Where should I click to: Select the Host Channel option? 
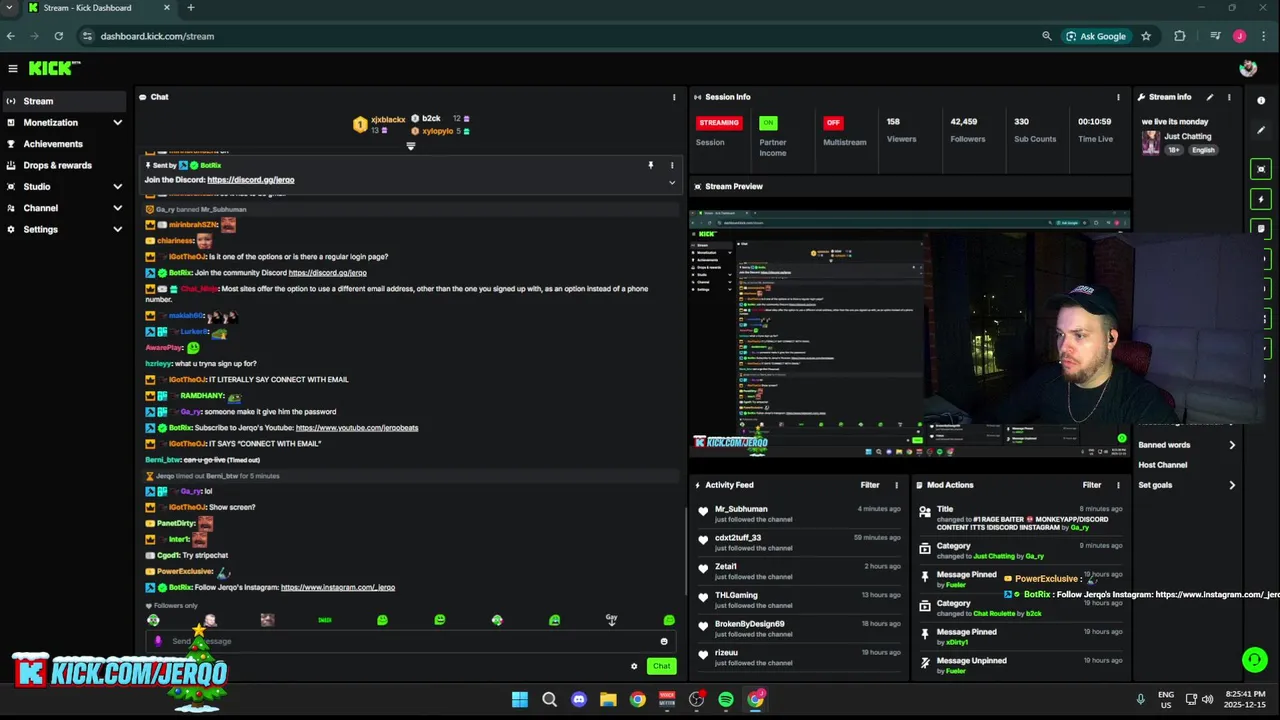tap(1162, 465)
